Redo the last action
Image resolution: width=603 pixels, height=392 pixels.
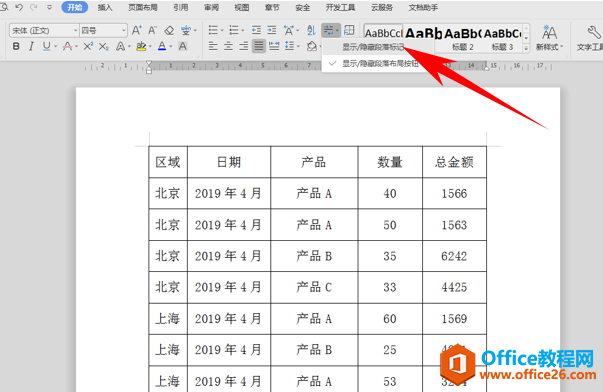coord(33,7)
